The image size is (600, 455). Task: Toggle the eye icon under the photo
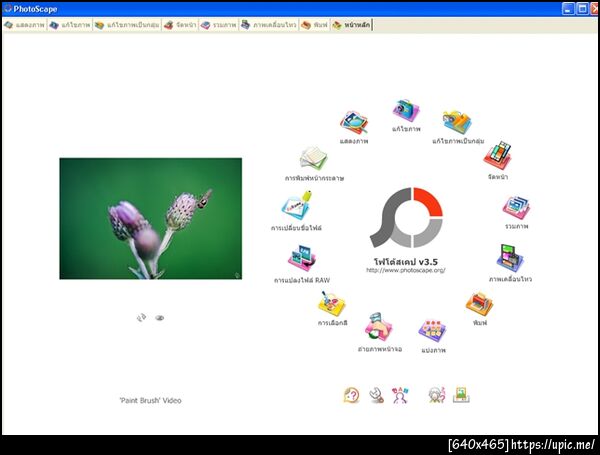click(160, 318)
